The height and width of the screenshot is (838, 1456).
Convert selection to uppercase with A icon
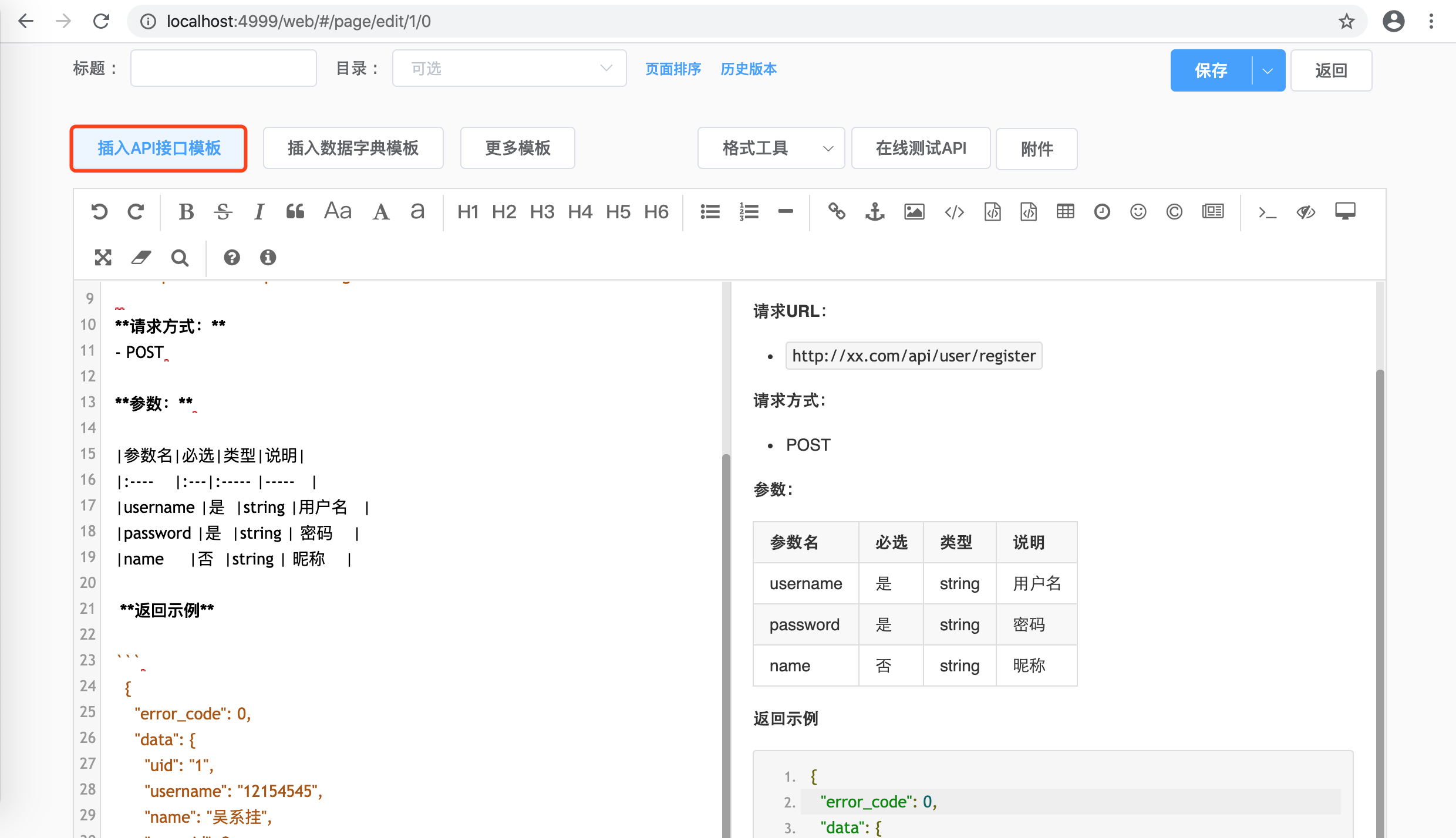pos(381,211)
